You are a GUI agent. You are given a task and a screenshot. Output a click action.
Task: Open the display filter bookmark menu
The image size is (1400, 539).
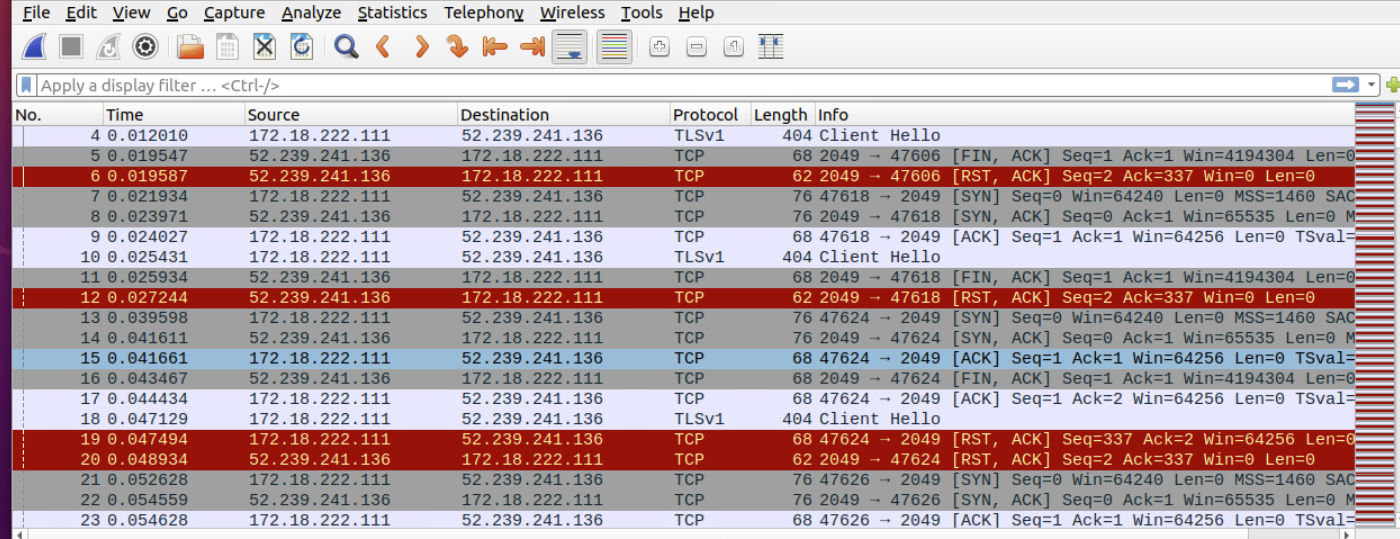click(27, 85)
